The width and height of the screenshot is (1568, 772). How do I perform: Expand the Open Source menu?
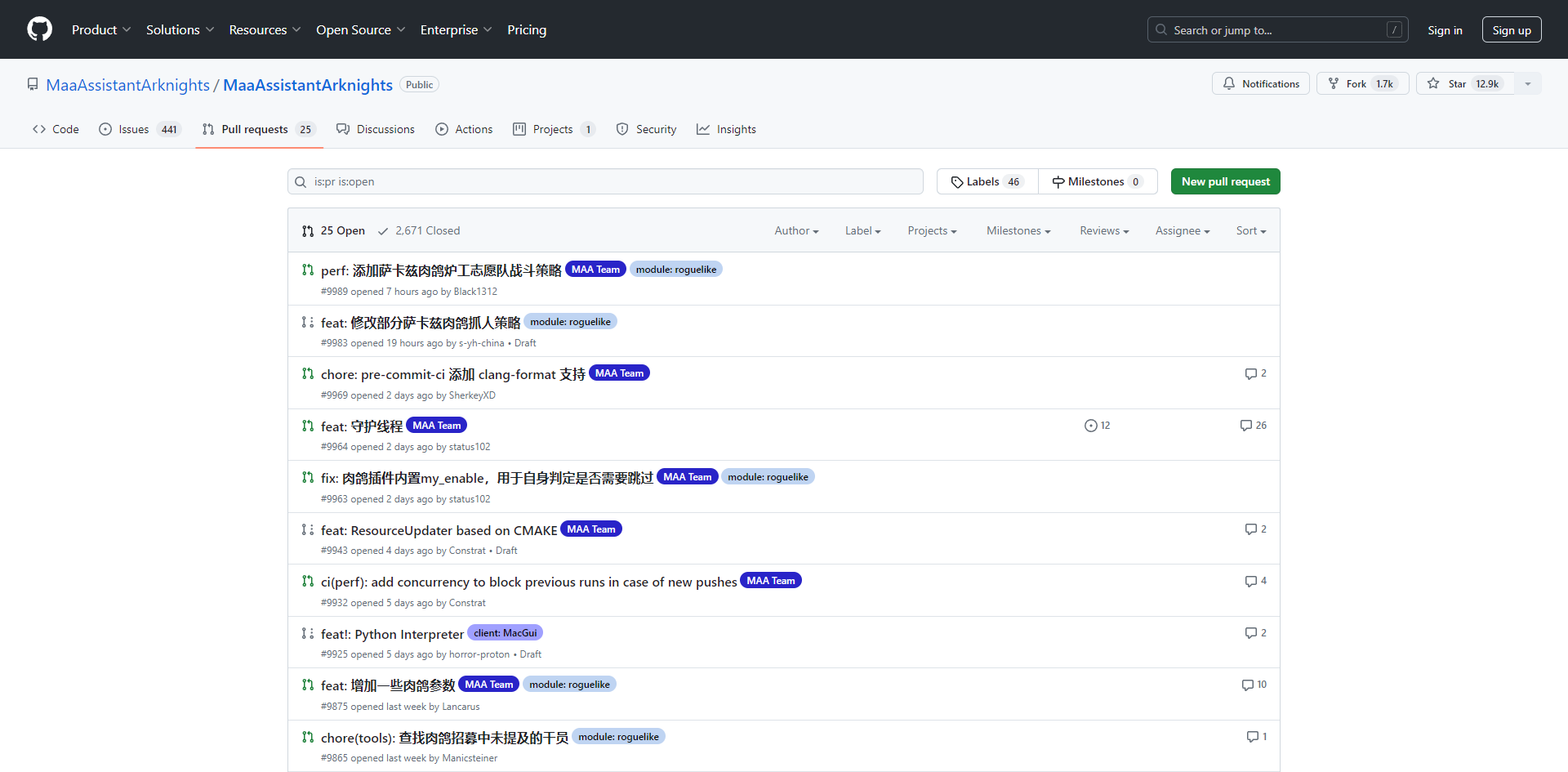click(360, 29)
